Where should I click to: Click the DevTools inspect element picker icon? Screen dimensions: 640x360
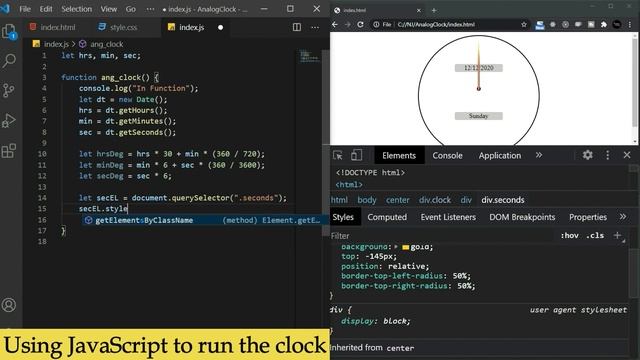click(338, 155)
